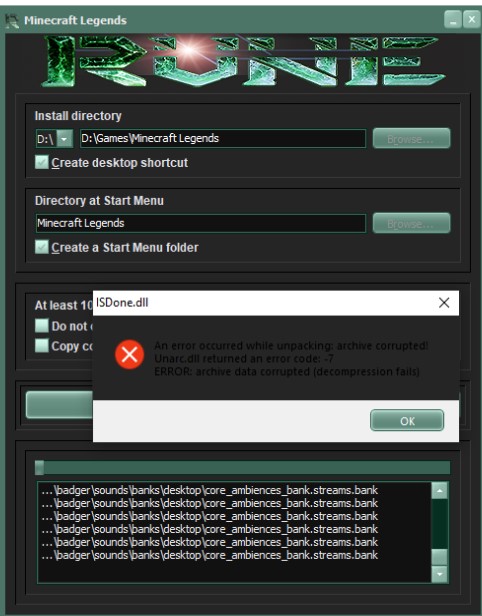Click the installer icon in title bar
482x616 pixels.
pyautogui.click(x=12, y=20)
